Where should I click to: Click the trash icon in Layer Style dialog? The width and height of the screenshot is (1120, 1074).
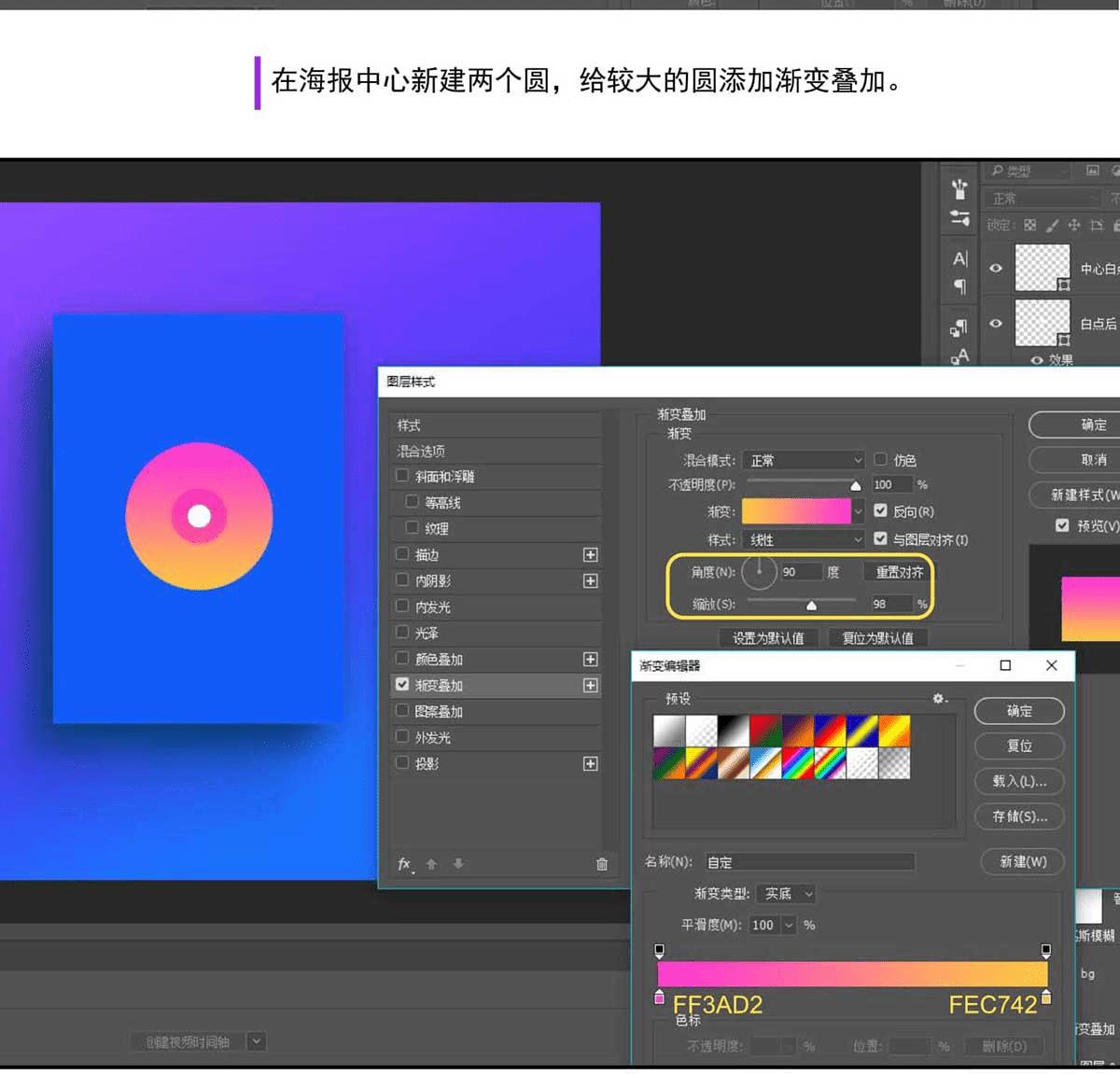[602, 864]
